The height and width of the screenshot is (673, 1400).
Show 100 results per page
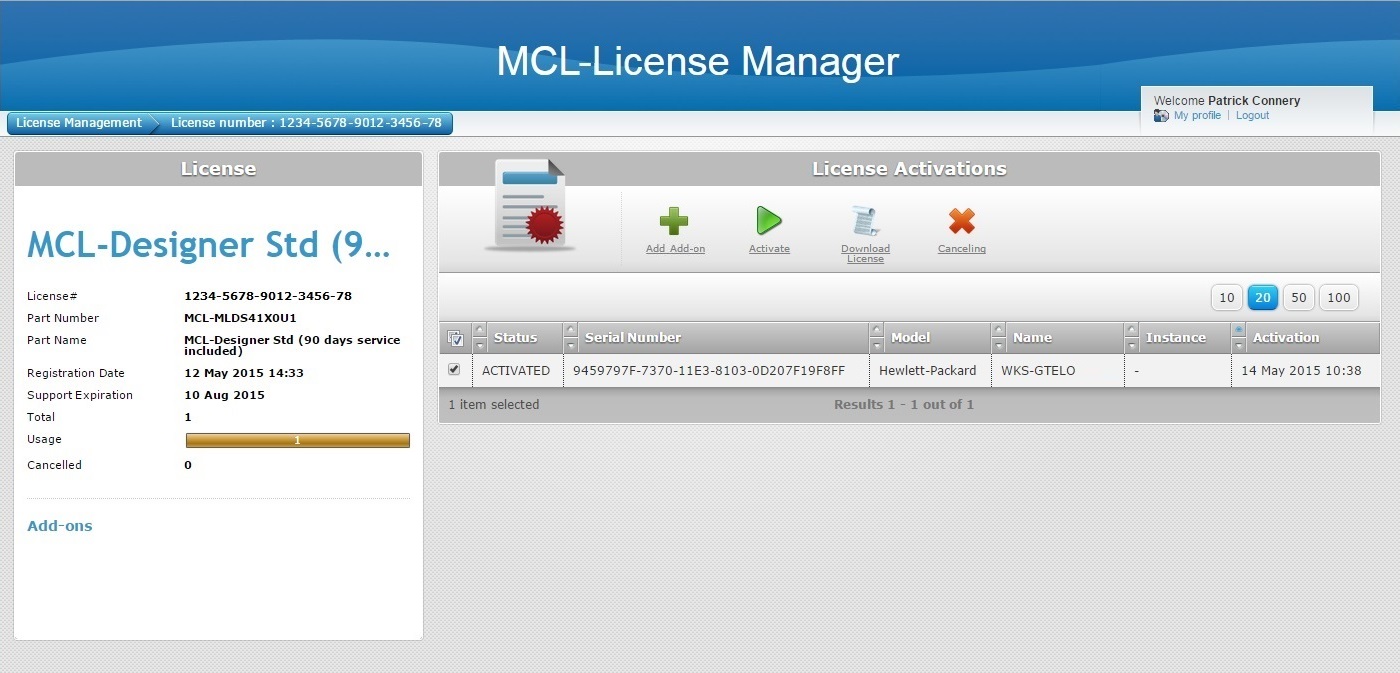(1339, 297)
